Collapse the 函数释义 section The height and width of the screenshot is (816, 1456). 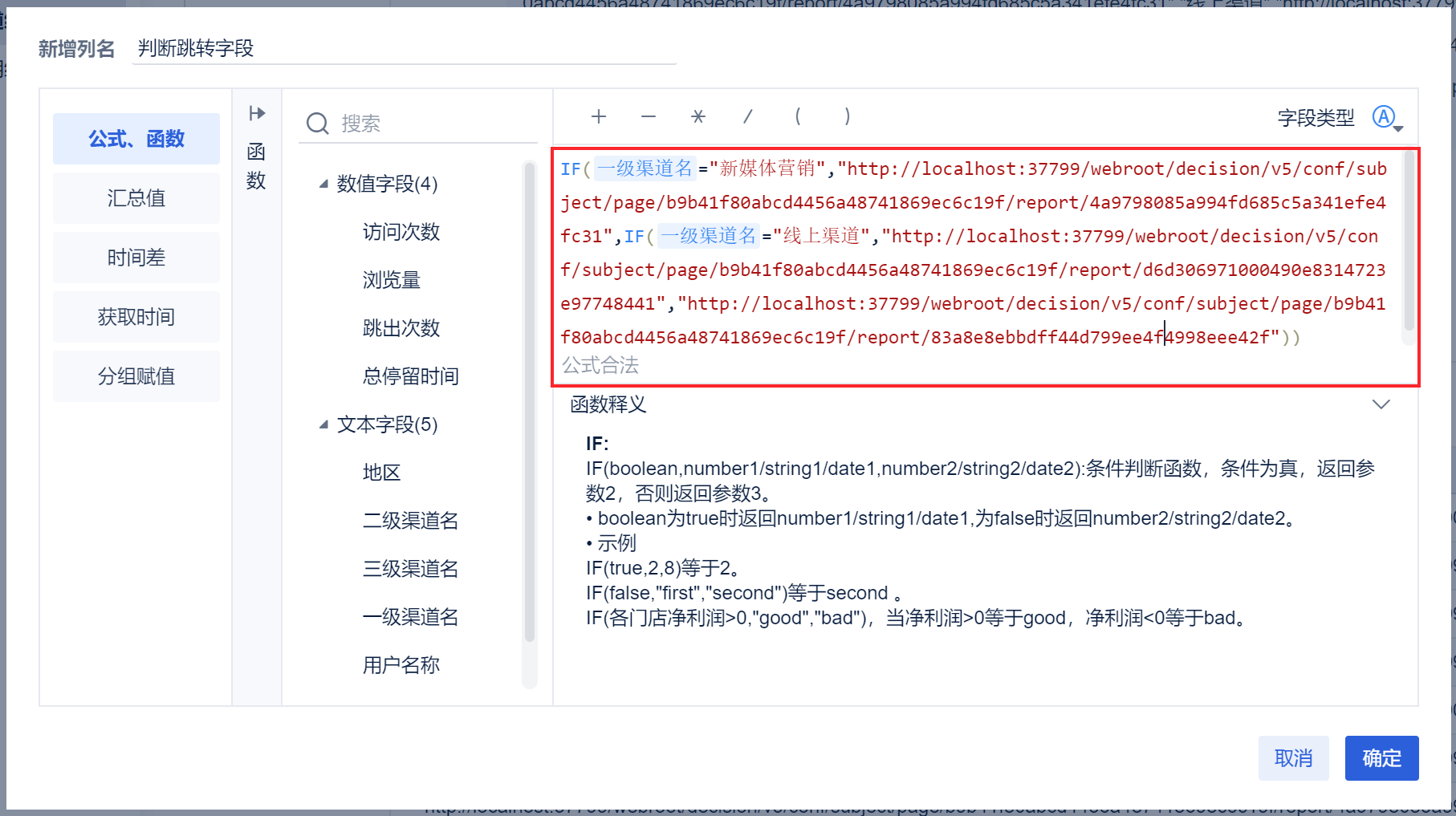click(1381, 404)
